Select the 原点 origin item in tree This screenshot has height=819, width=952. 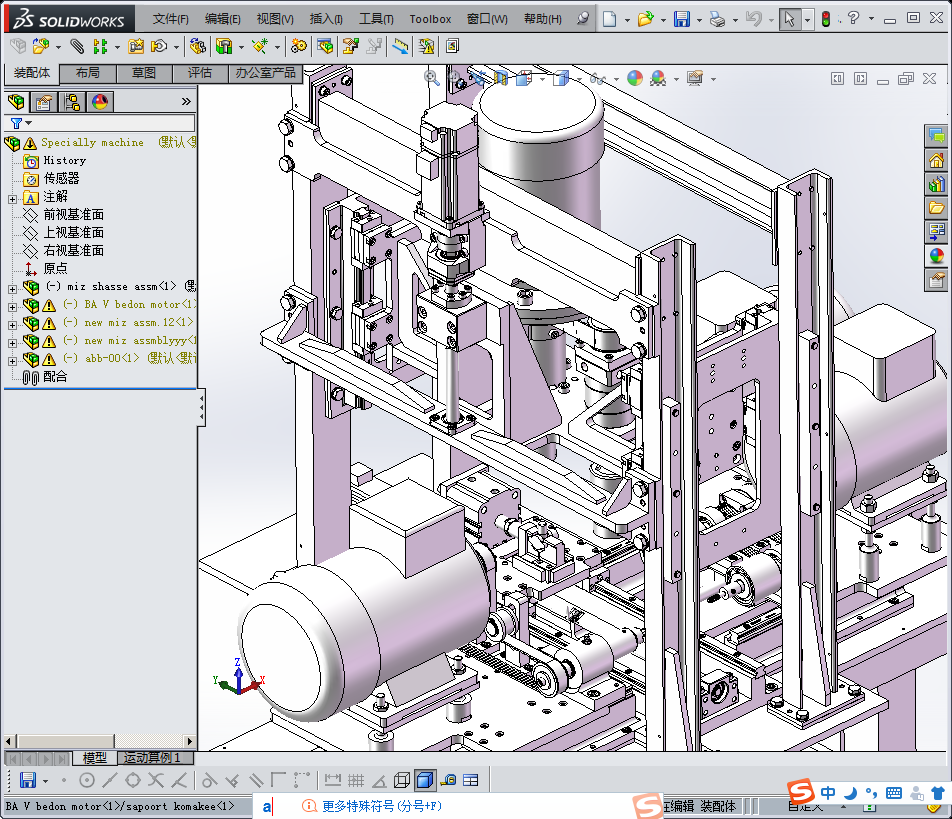[55, 269]
